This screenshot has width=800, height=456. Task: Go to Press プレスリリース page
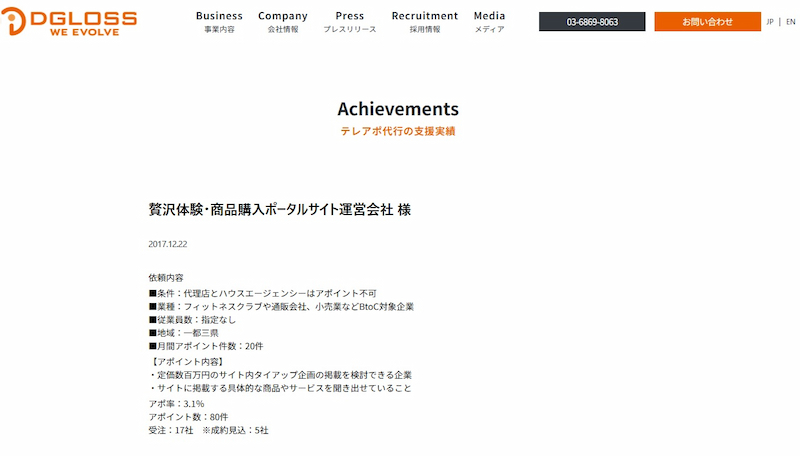coord(349,22)
